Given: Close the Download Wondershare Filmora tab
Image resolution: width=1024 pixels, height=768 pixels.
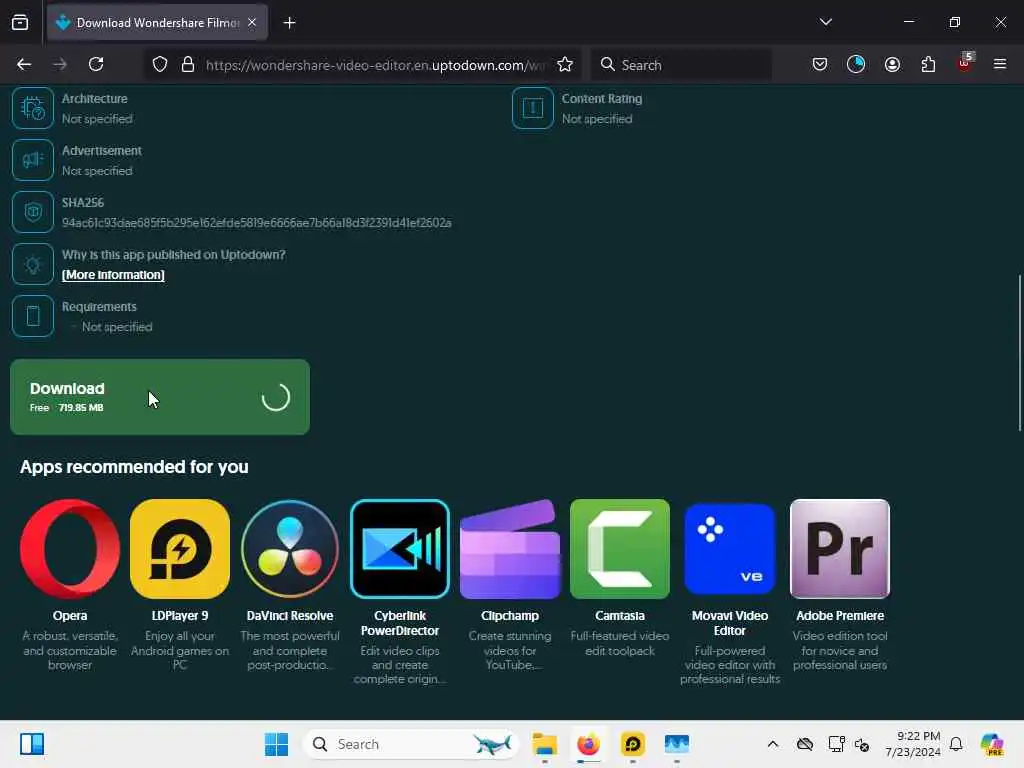Looking at the screenshot, I should click(252, 22).
